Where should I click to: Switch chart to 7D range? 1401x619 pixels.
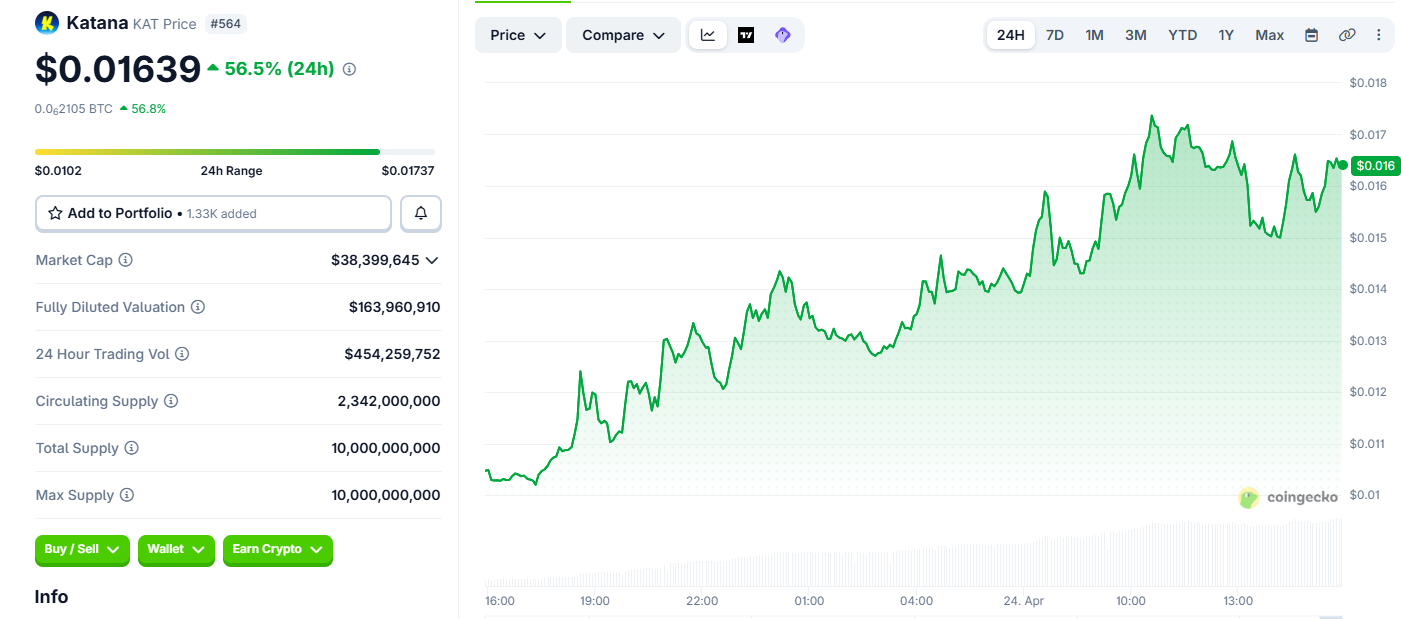click(x=1055, y=35)
